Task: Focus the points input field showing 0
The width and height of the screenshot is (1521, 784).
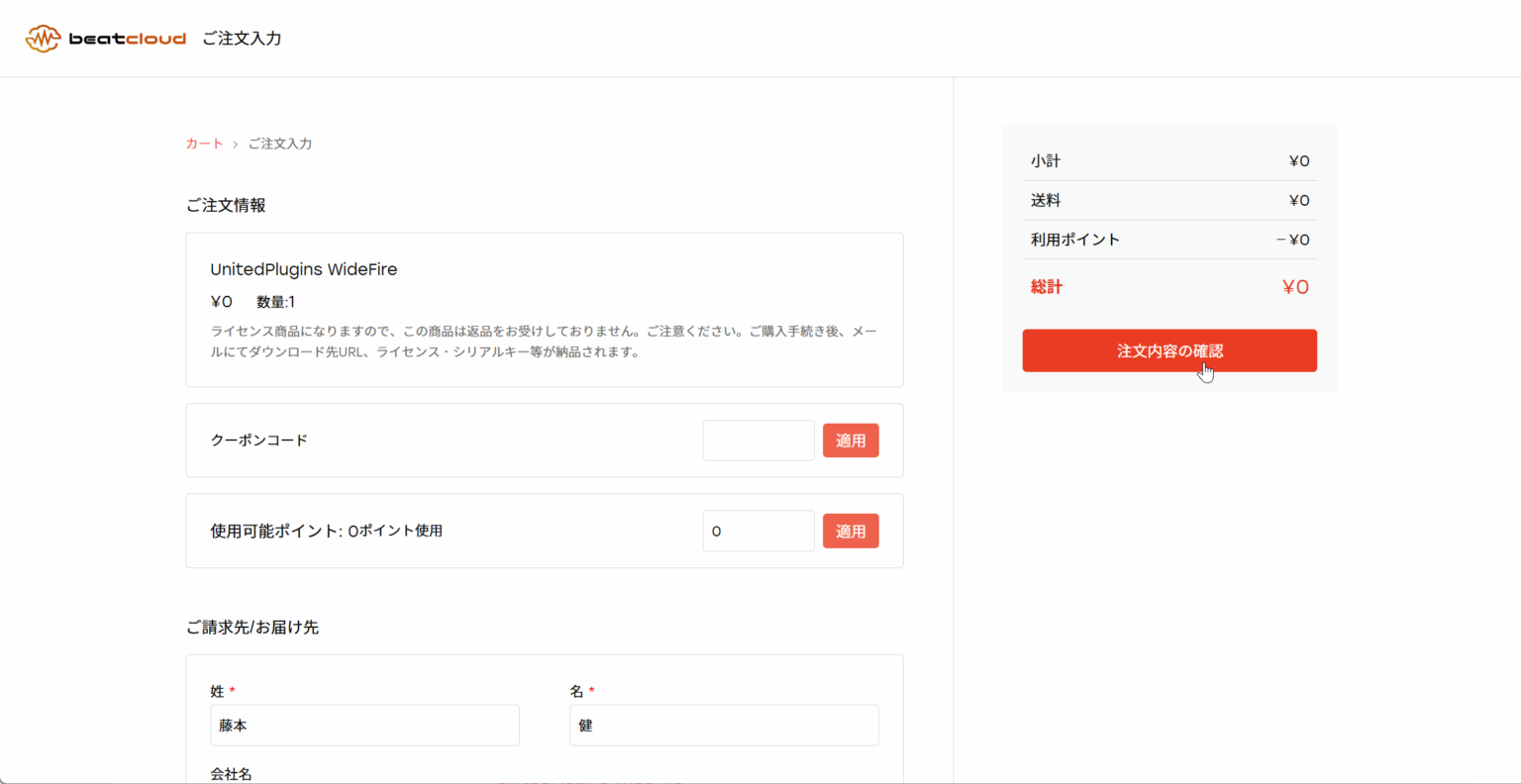Action: click(x=758, y=532)
